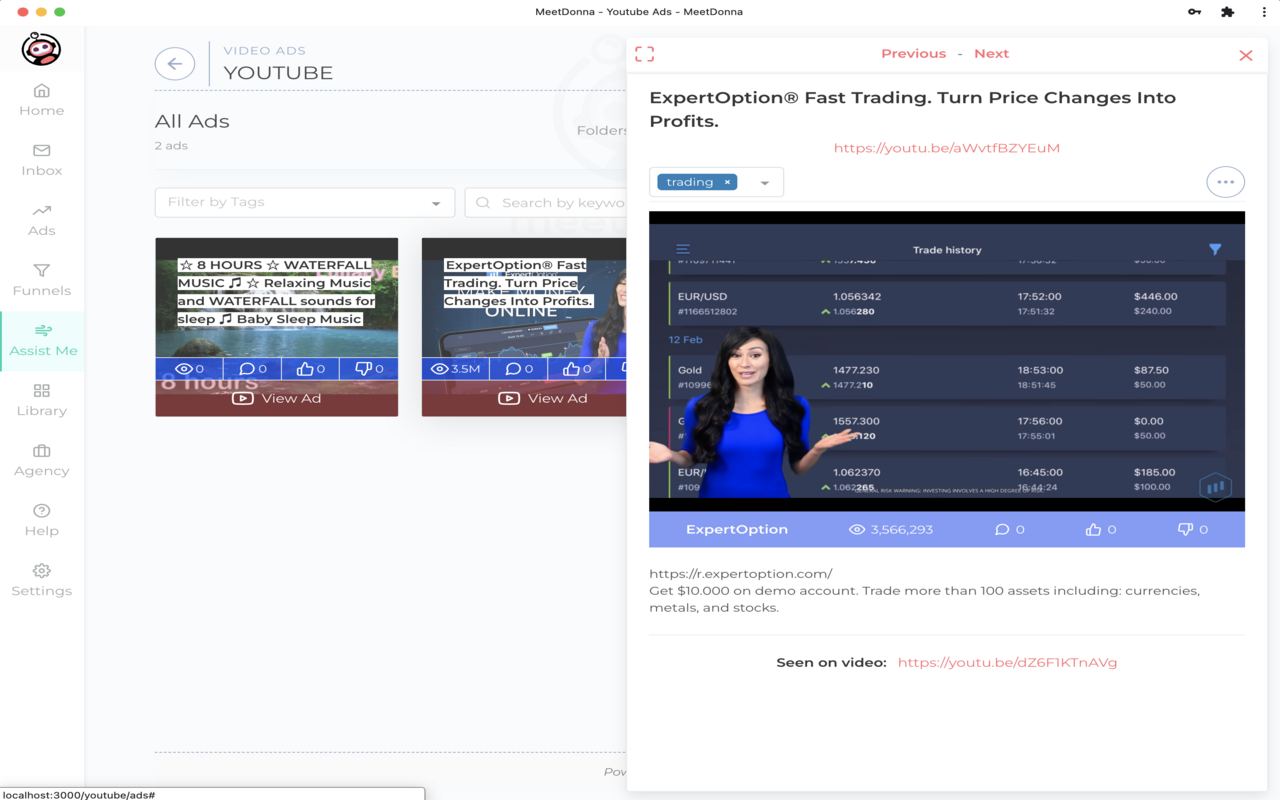Click the back arrow button
Viewport: 1280px width, 800px height.
(x=175, y=64)
